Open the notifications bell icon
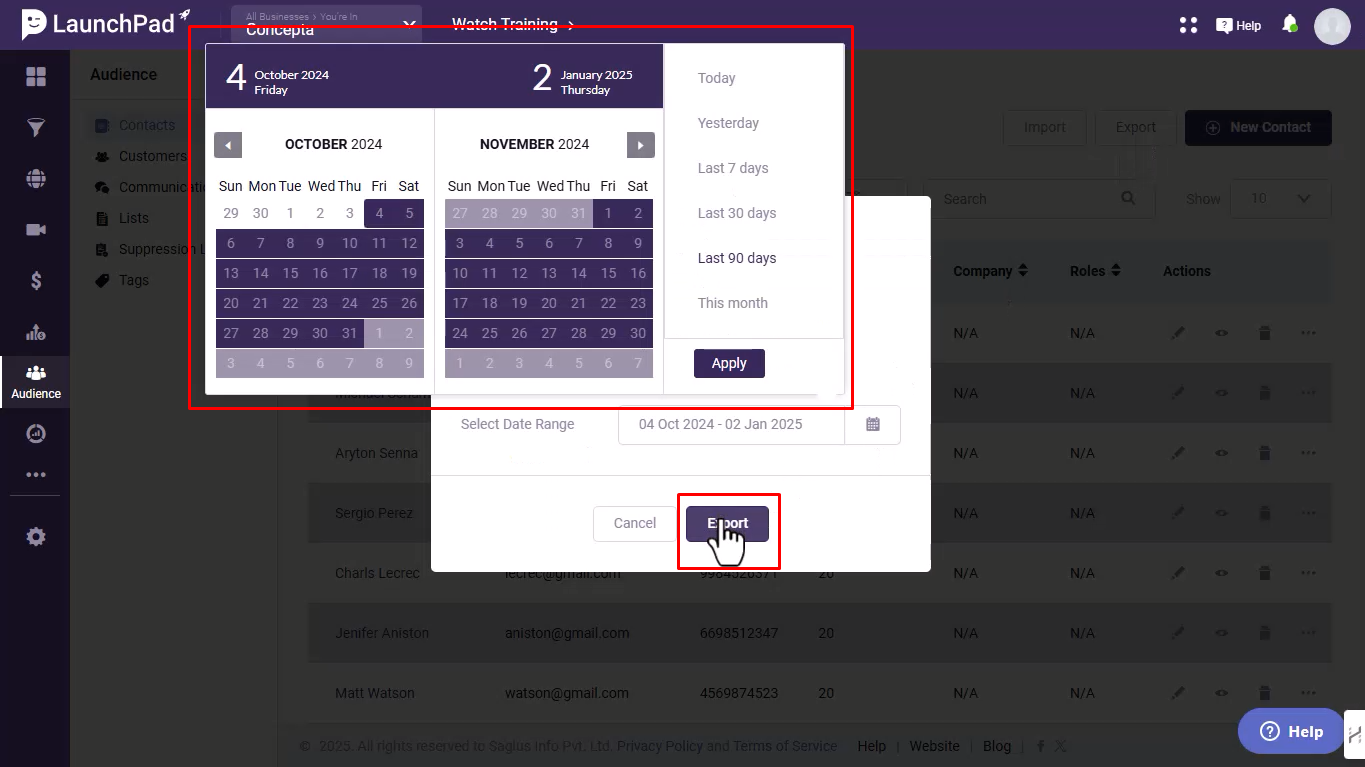The height and width of the screenshot is (767, 1365). point(1289,24)
